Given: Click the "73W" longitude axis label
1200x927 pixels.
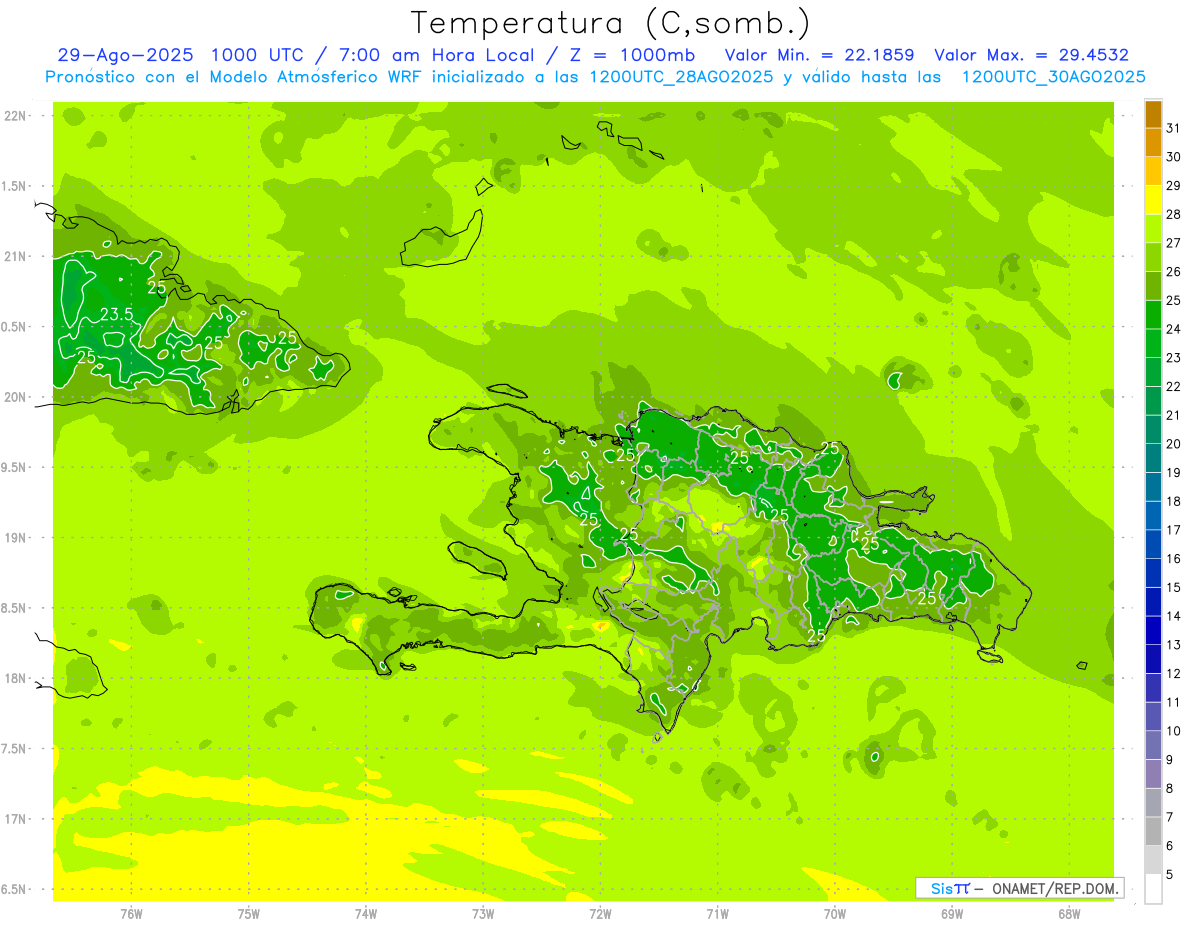Looking at the screenshot, I should pyautogui.click(x=483, y=914).
